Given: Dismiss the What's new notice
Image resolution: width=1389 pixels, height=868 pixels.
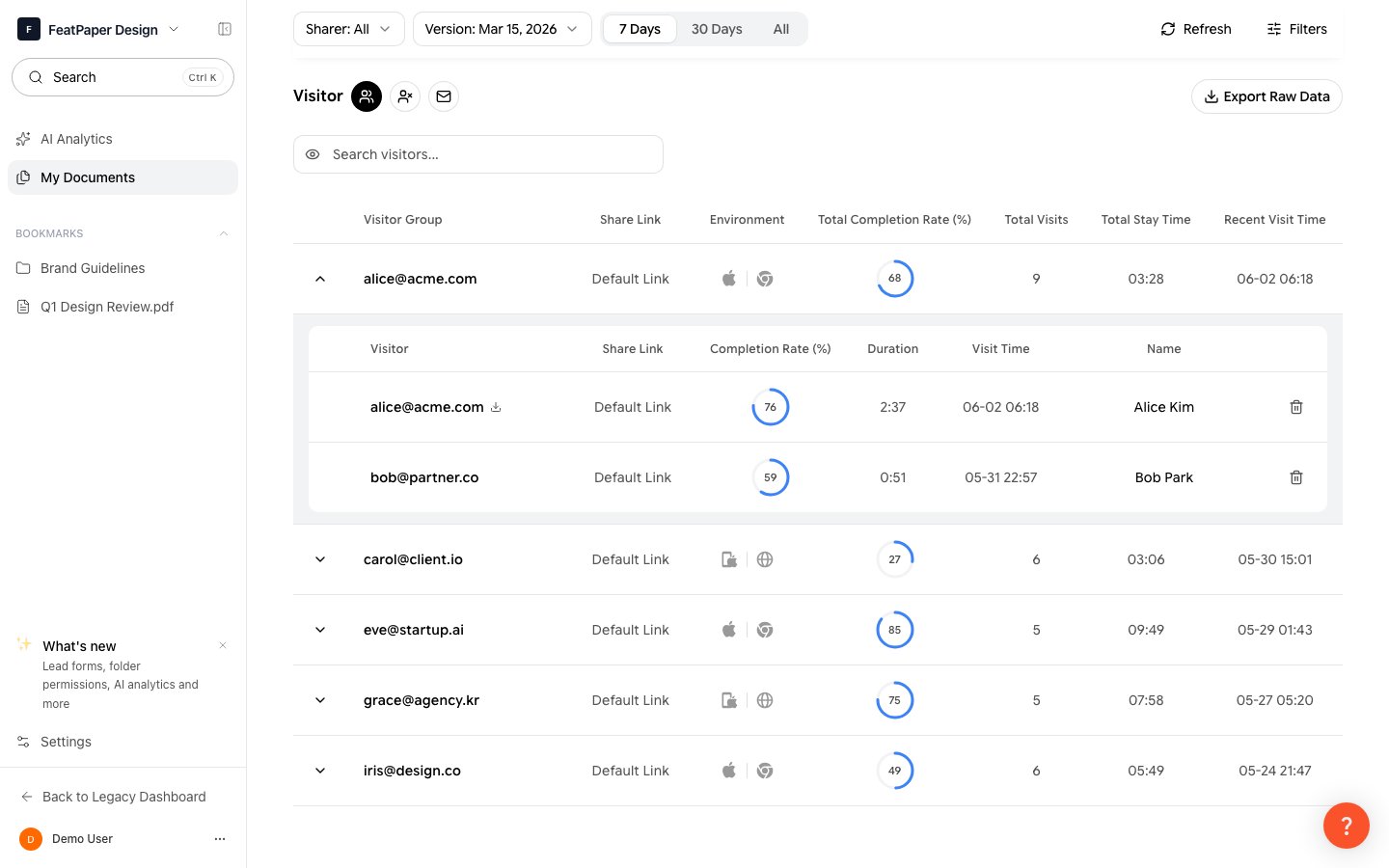Looking at the screenshot, I should click(x=223, y=645).
